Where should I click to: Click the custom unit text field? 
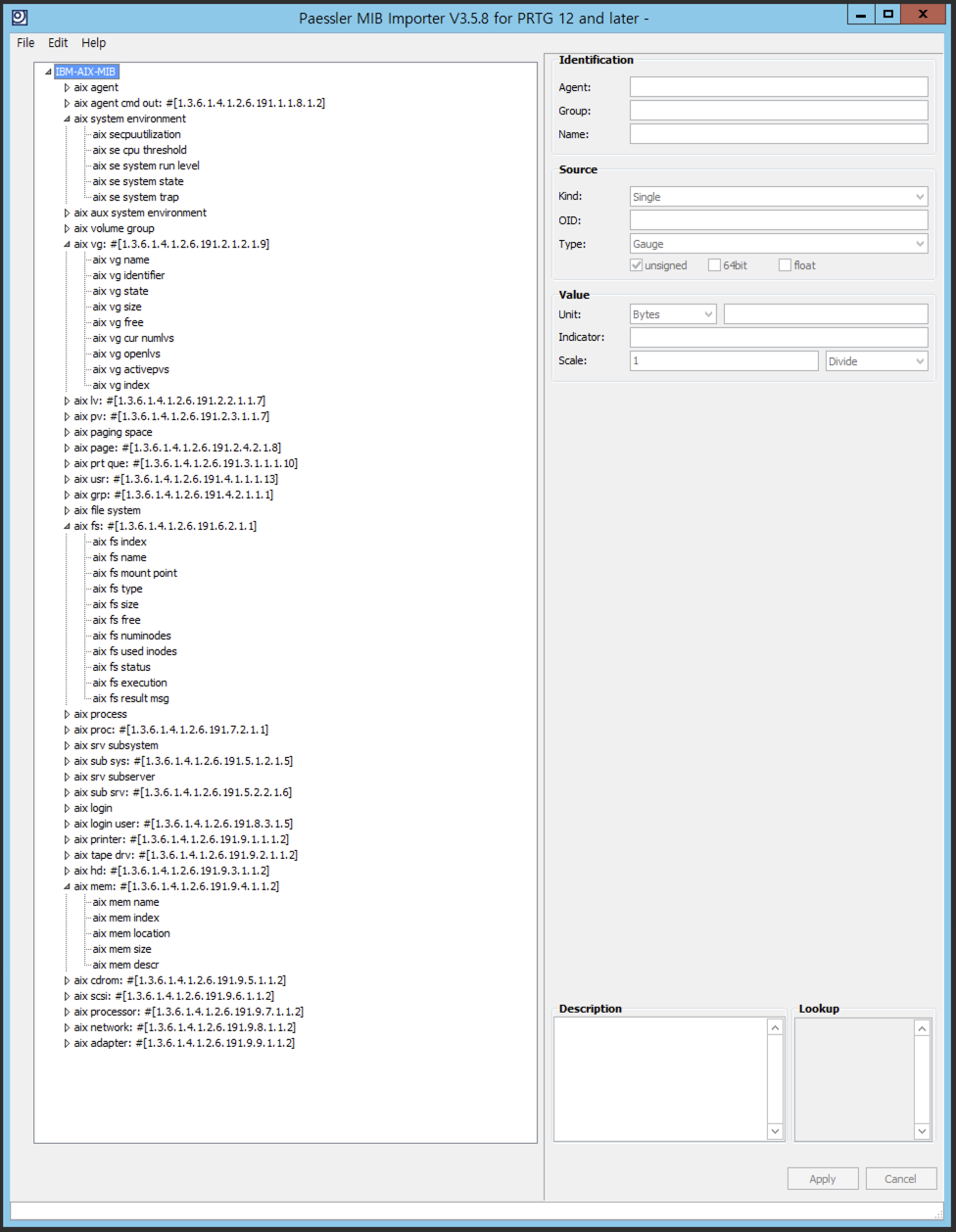pyautogui.click(x=826, y=314)
